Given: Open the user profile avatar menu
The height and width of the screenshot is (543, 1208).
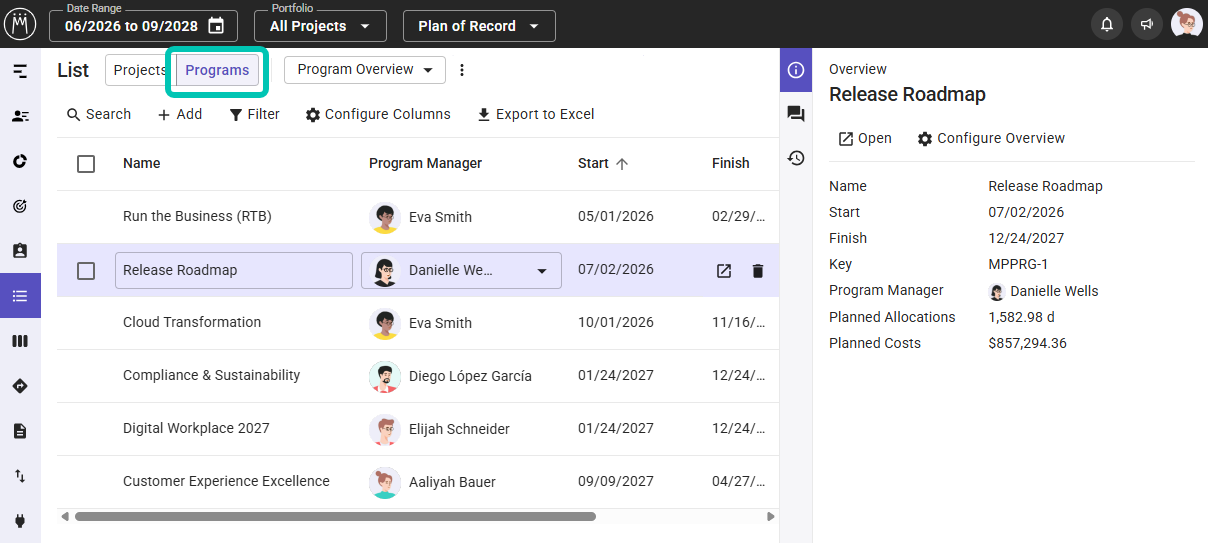Looking at the screenshot, I should pos(1187,24).
